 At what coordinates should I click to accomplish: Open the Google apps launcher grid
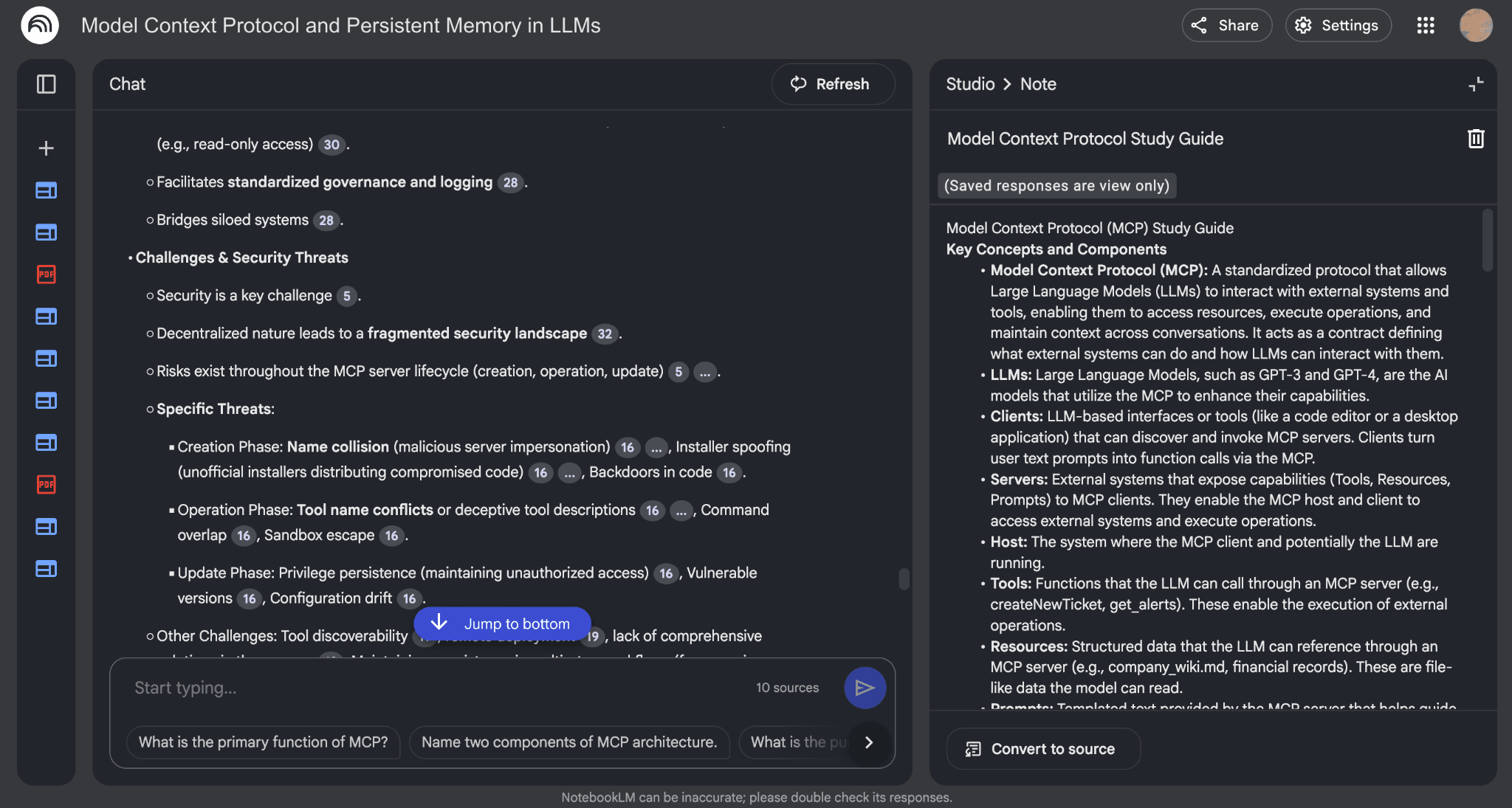tap(1425, 24)
